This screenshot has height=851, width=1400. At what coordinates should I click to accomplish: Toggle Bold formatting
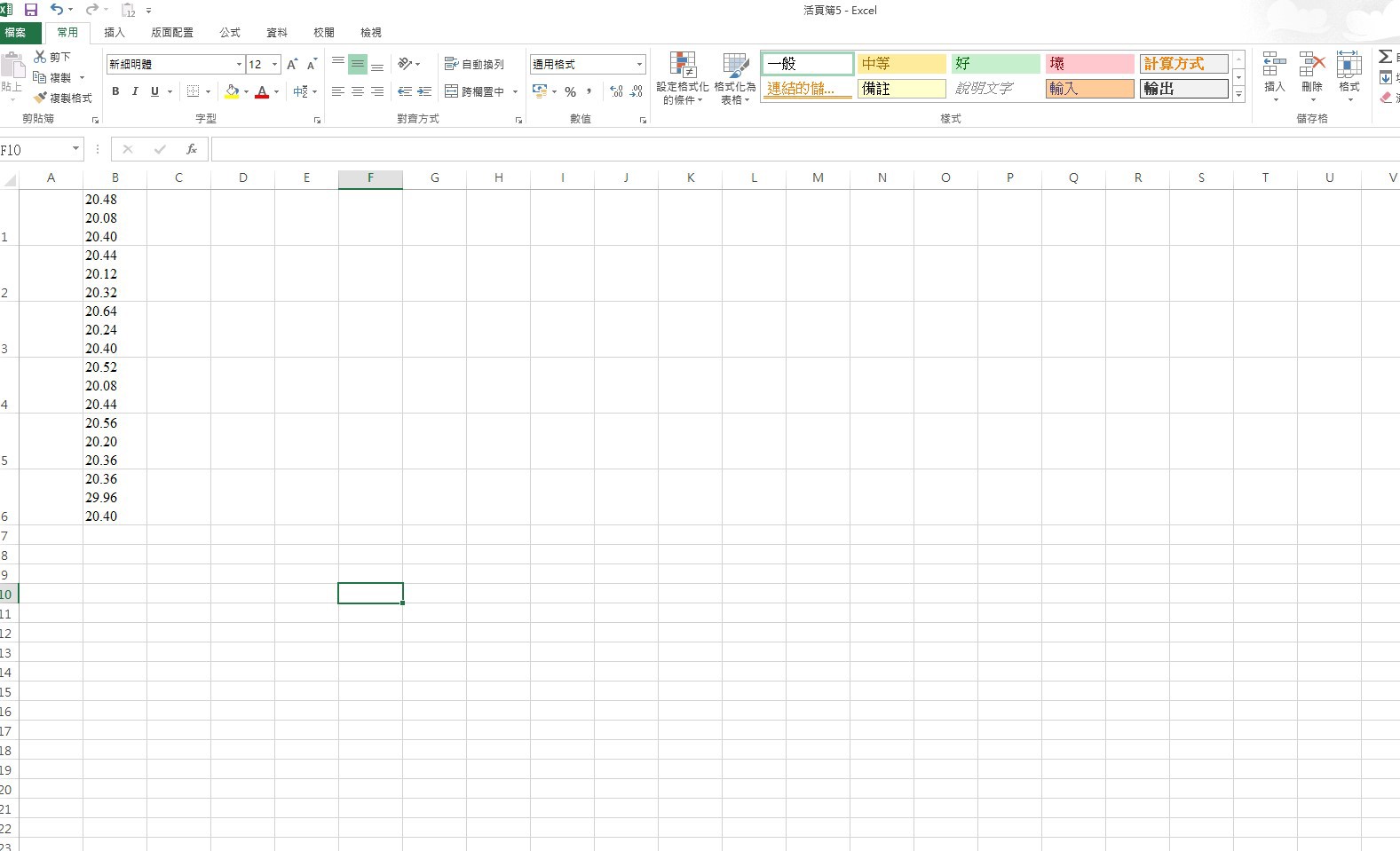[x=115, y=91]
